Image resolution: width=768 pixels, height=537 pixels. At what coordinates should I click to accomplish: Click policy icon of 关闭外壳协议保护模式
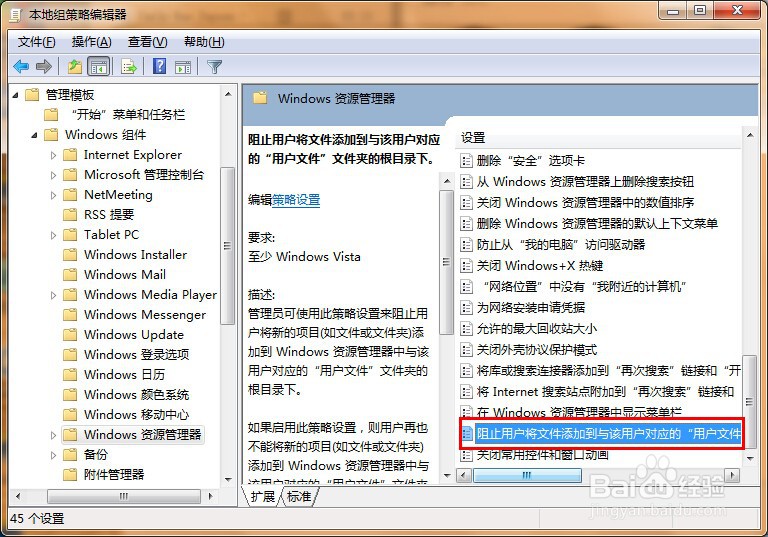[x=466, y=350]
